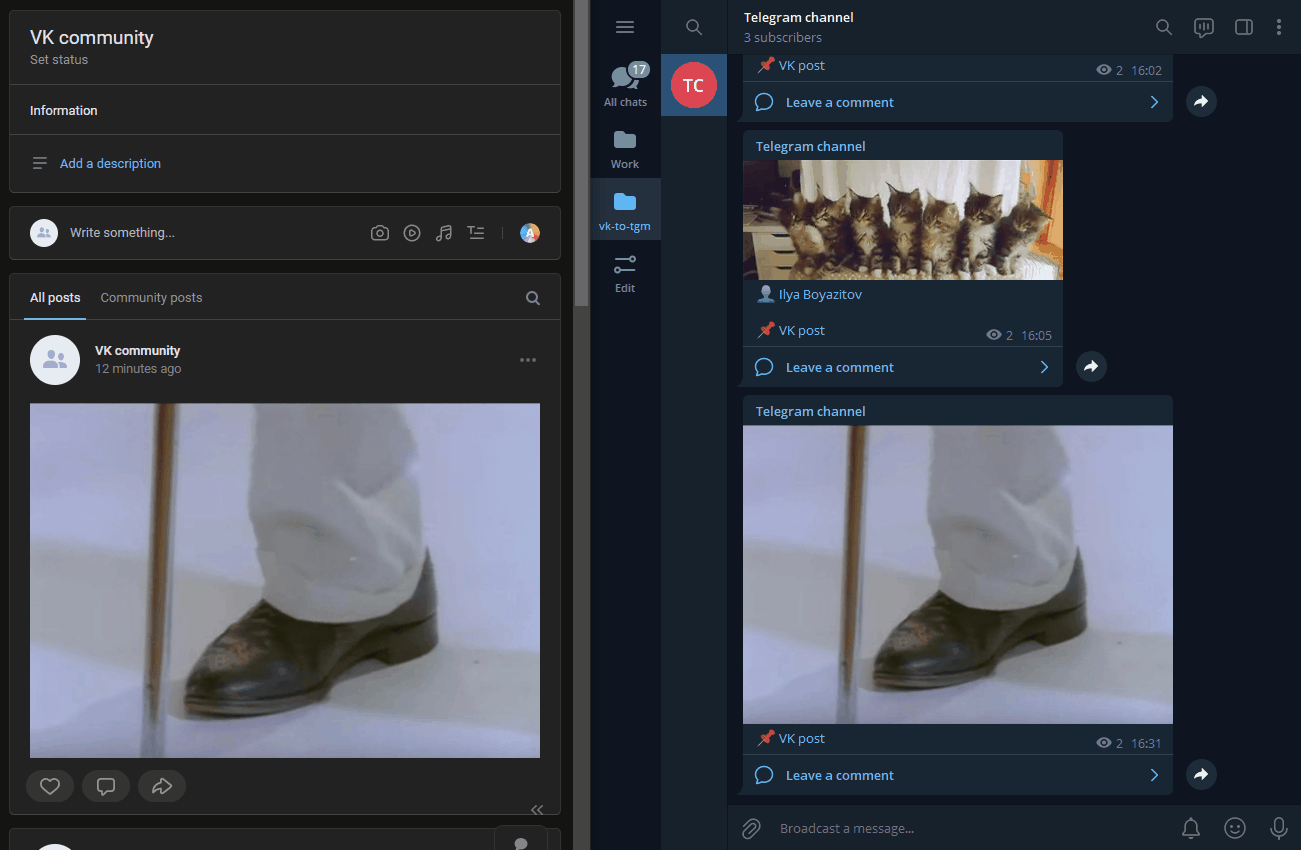
Task: Share the VK community post
Action: 162,786
